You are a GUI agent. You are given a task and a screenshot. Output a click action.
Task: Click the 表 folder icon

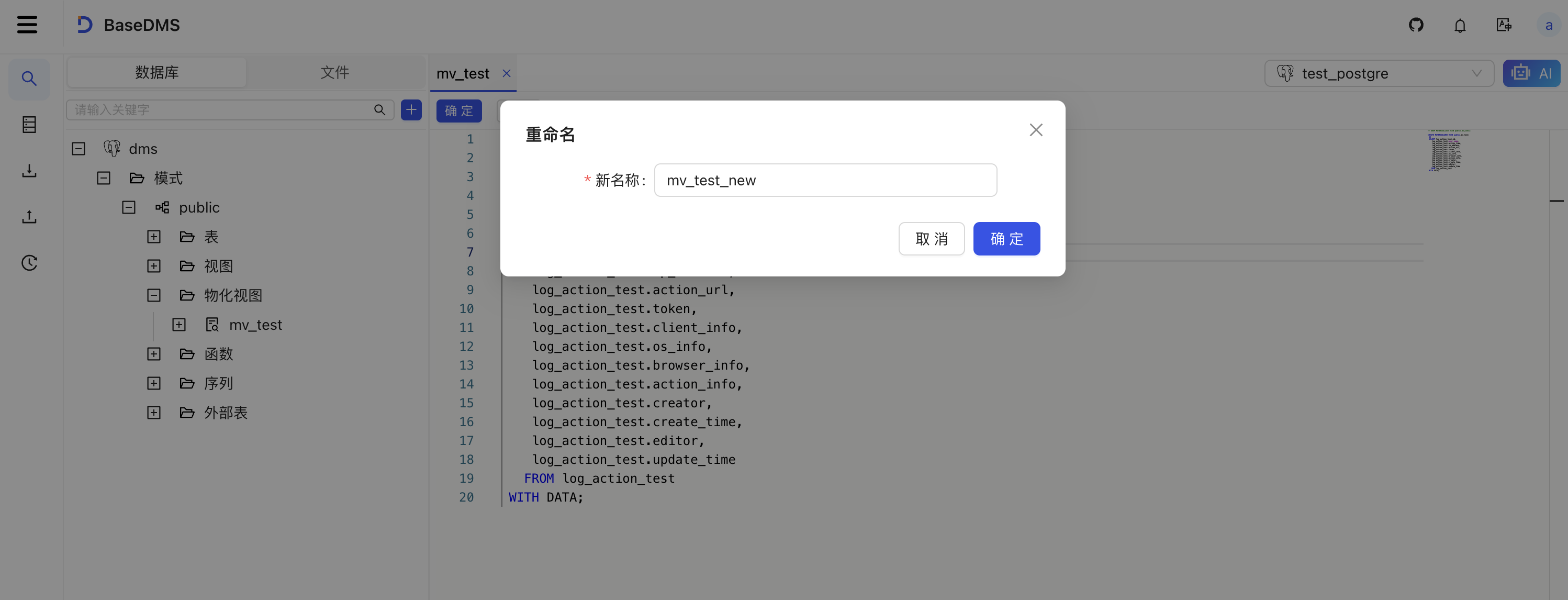point(187,237)
